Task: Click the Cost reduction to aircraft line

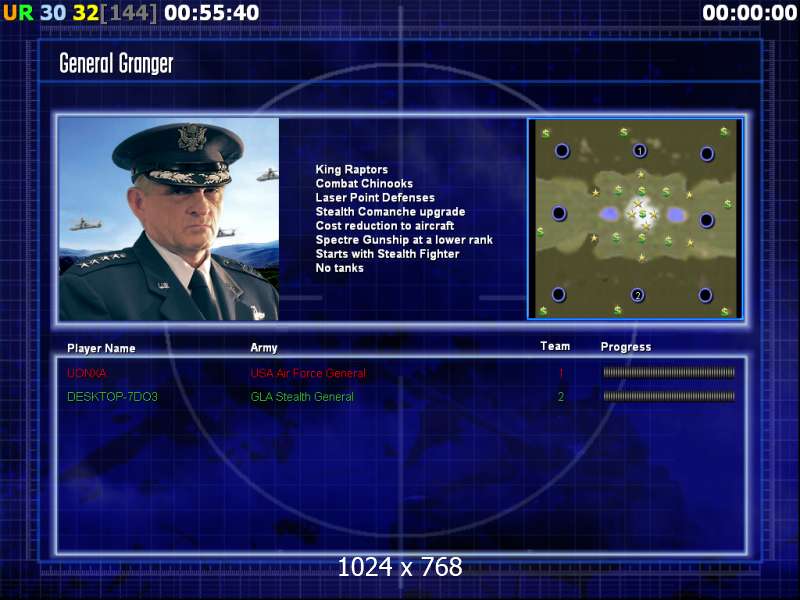Action: tap(385, 226)
